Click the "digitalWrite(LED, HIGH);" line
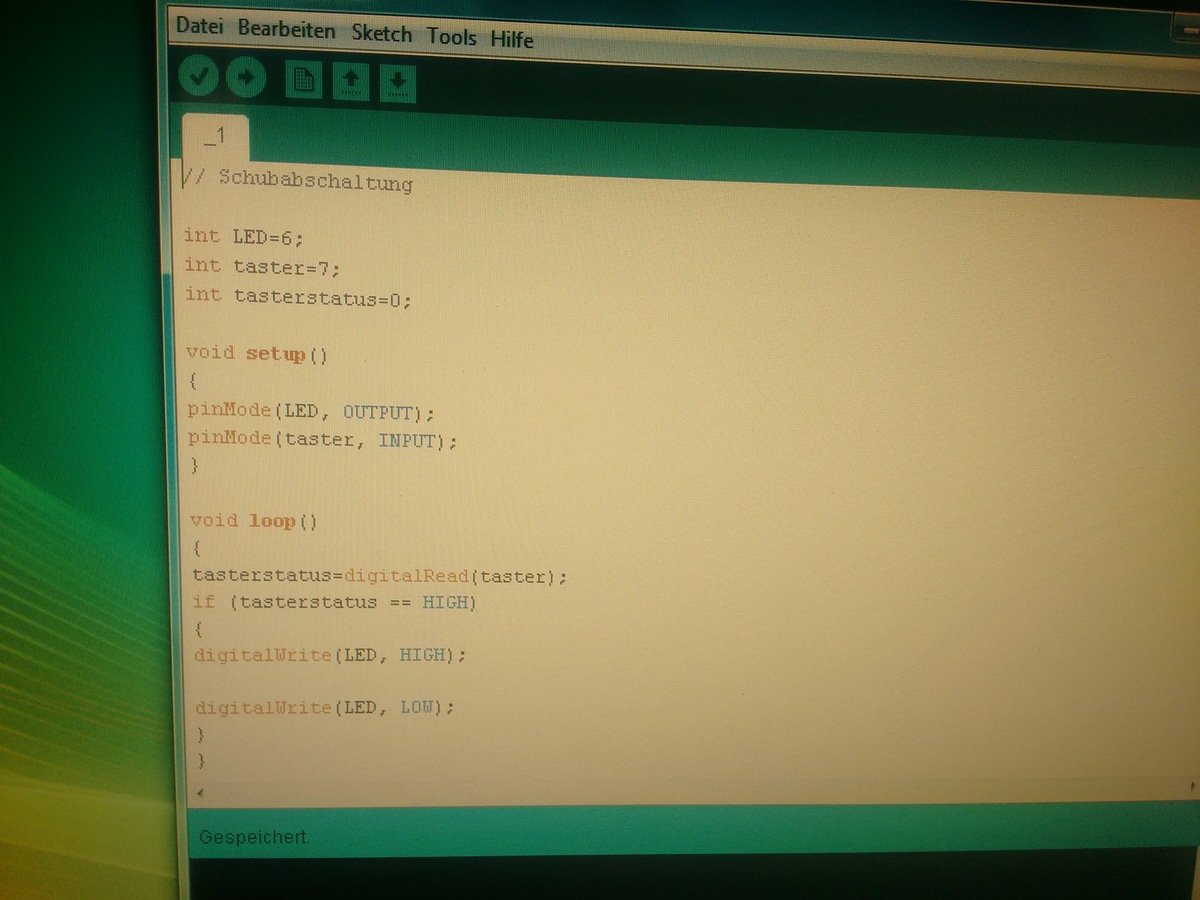 pyautogui.click(x=330, y=655)
